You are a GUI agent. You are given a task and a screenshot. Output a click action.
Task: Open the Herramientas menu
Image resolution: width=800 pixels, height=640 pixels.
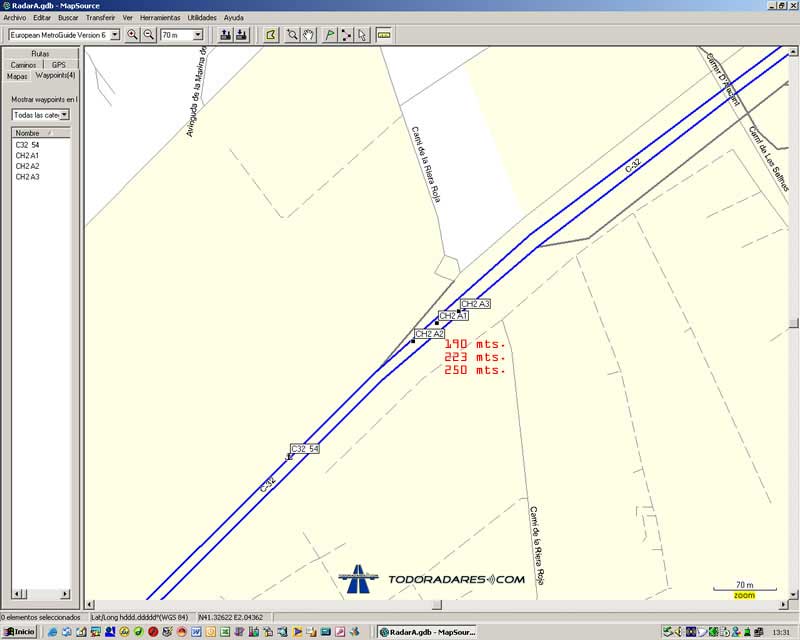tap(159, 18)
